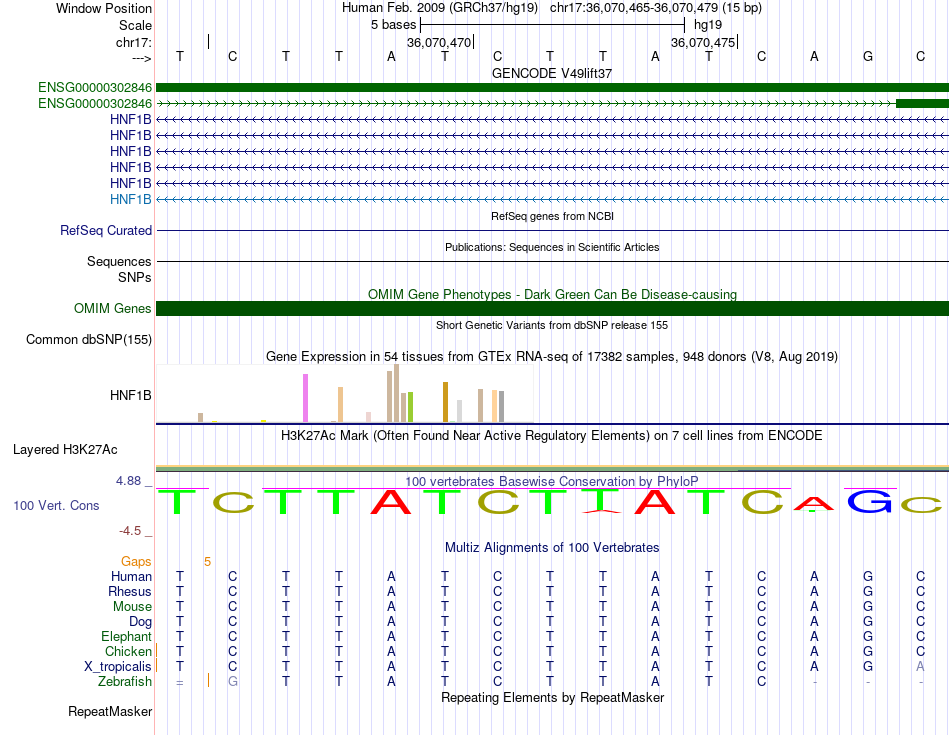Click the grey bar in GTEx chart
This screenshot has height=735, width=950.
(502, 407)
